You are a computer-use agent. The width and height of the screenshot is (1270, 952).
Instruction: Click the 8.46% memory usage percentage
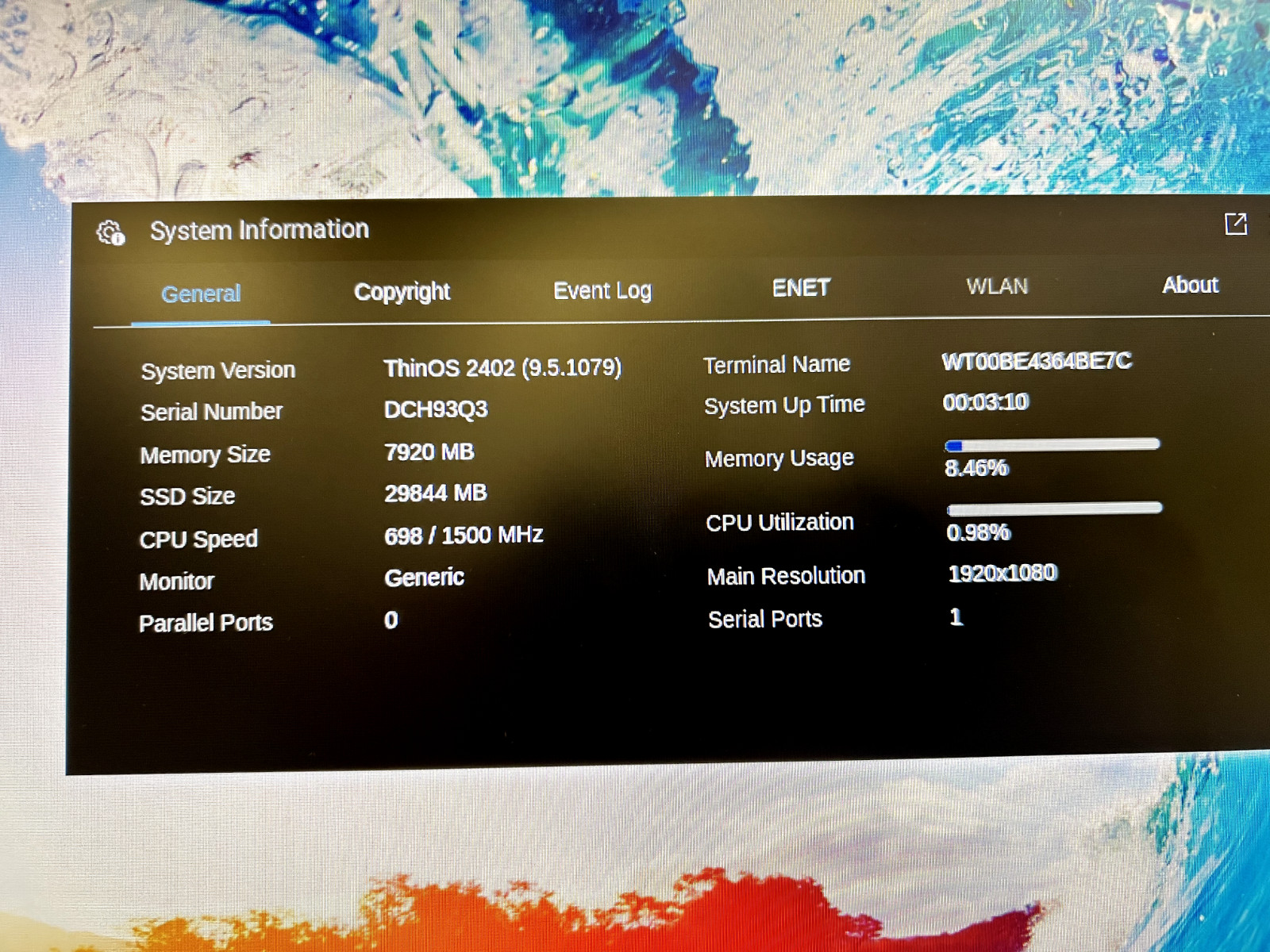(976, 468)
